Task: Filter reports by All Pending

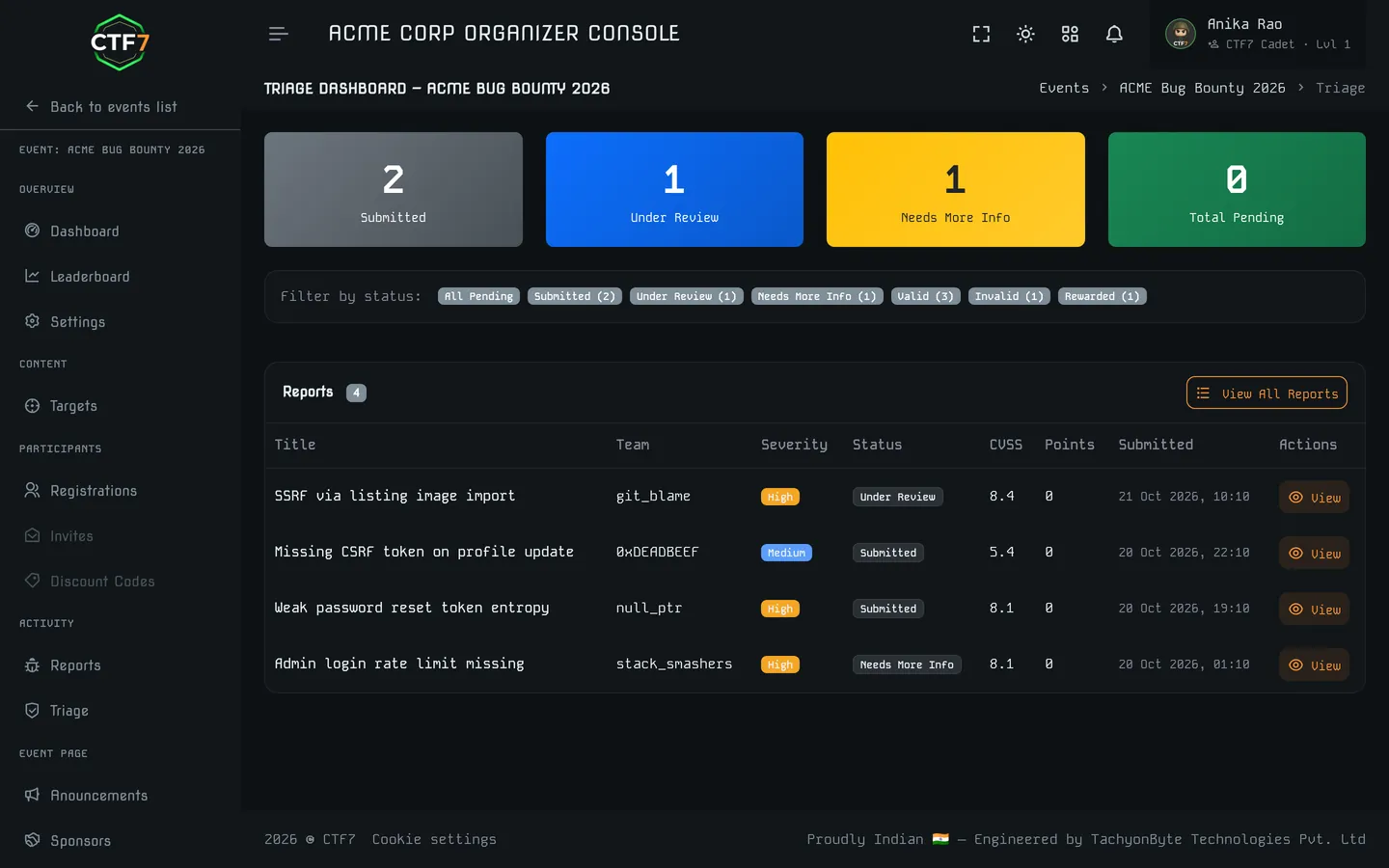Action: click(x=478, y=296)
